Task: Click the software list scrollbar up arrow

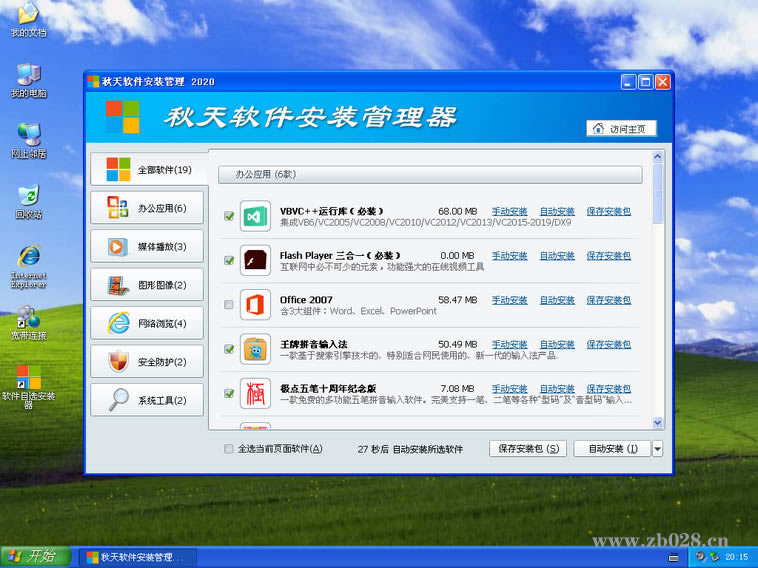Action: (x=657, y=157)
